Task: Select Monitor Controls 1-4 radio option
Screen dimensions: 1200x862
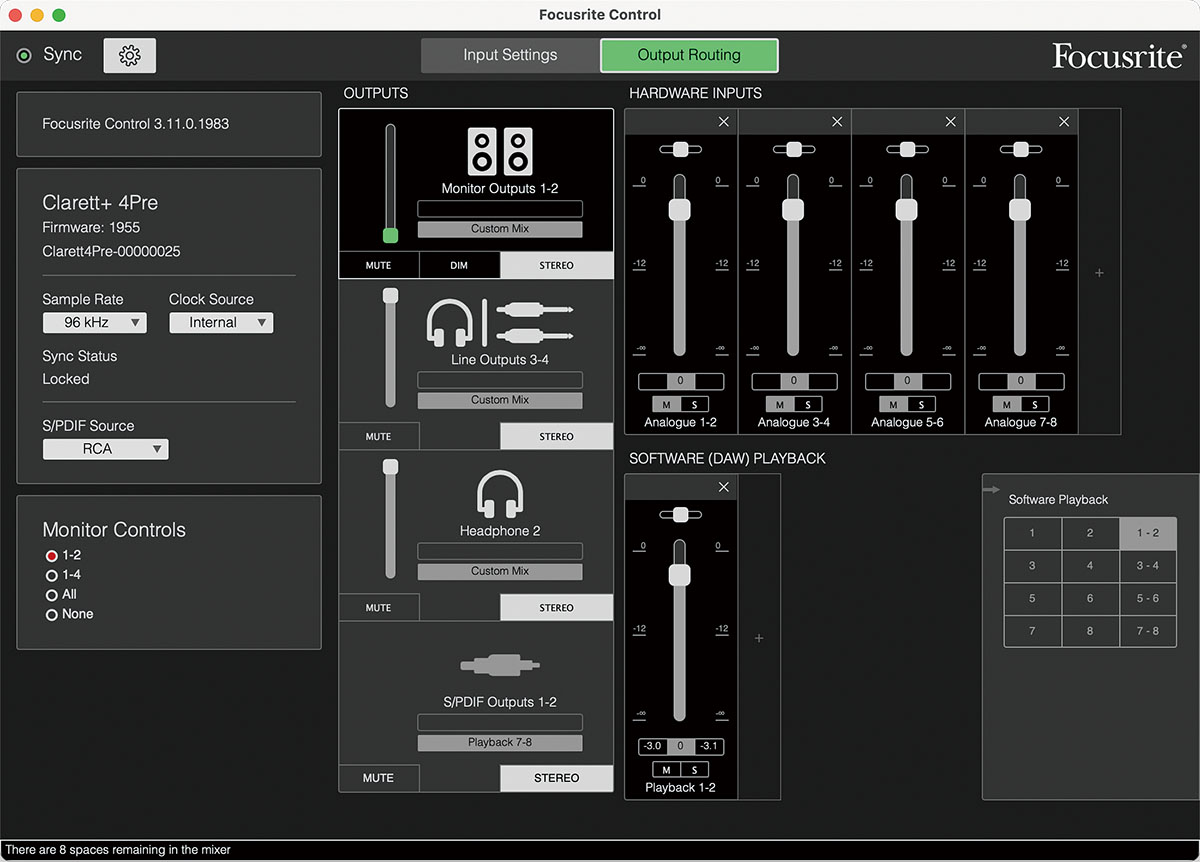Action: [52, 576]
